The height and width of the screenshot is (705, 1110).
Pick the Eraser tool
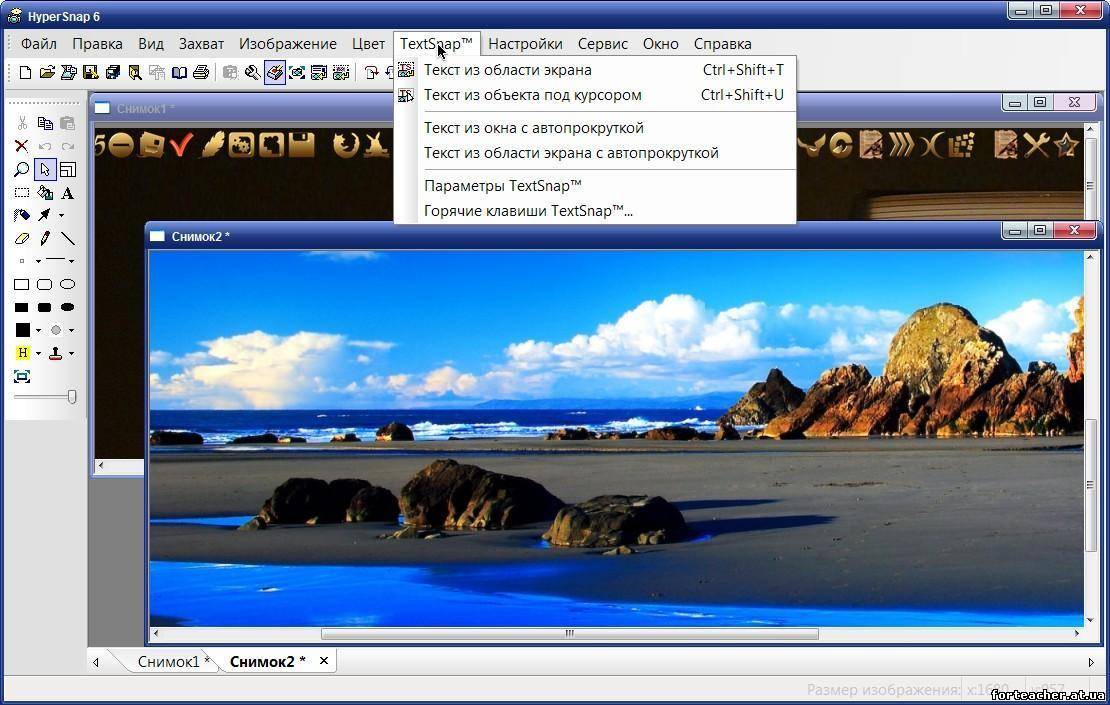[21, 238]
